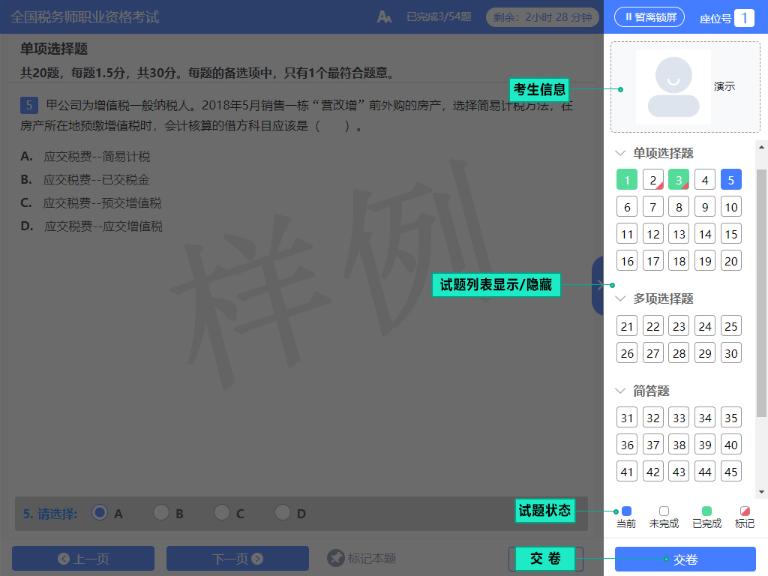
Task: Jump to question 1 in the list
Action: [x=627, y=180]
